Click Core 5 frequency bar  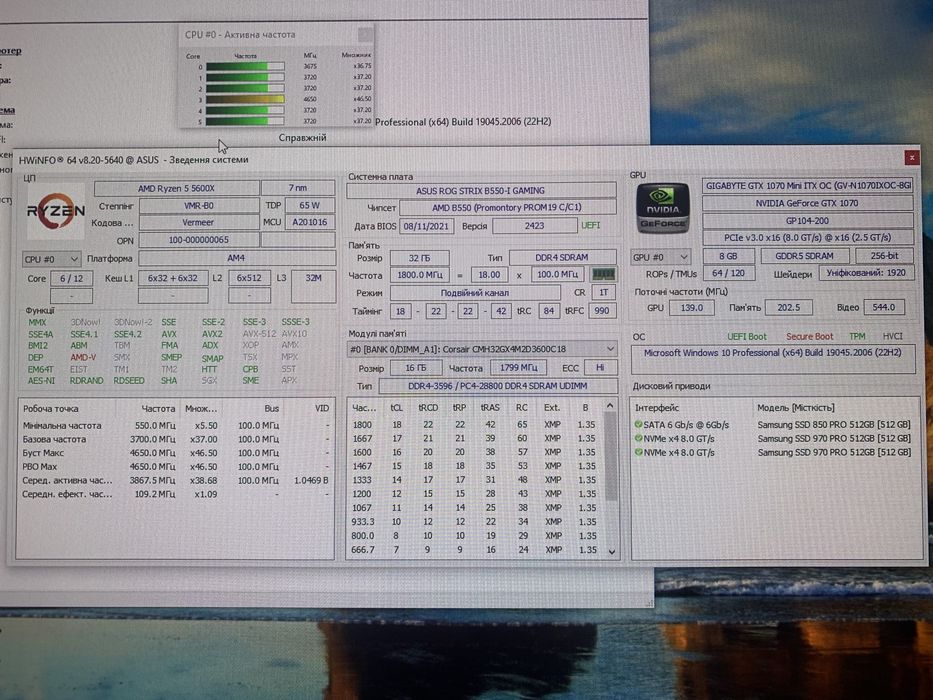pos(245,121)
